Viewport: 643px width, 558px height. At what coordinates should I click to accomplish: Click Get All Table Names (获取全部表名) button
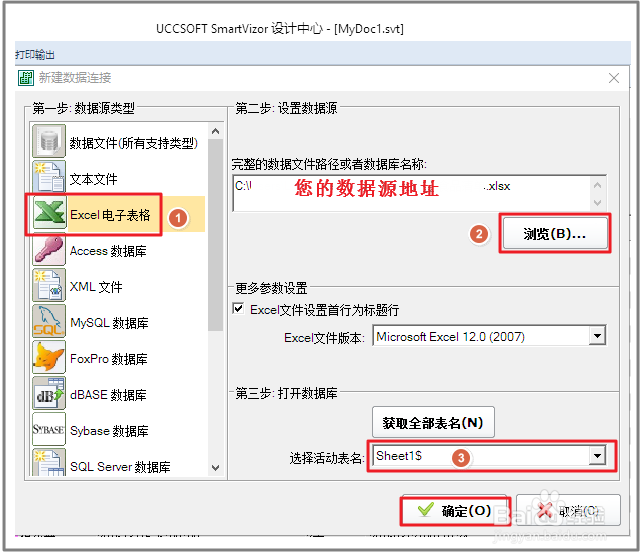pyautogui.click(x=433, y=422)
